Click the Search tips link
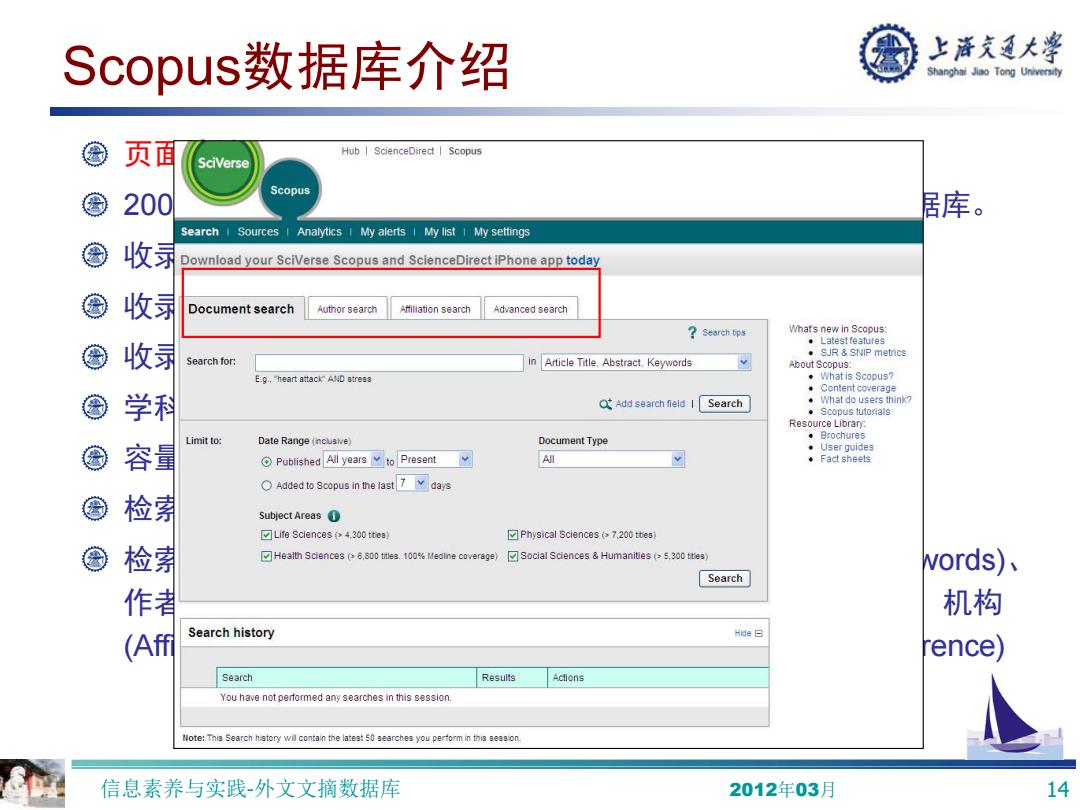The image size is (1080, 810). click(x=724, y=333)
